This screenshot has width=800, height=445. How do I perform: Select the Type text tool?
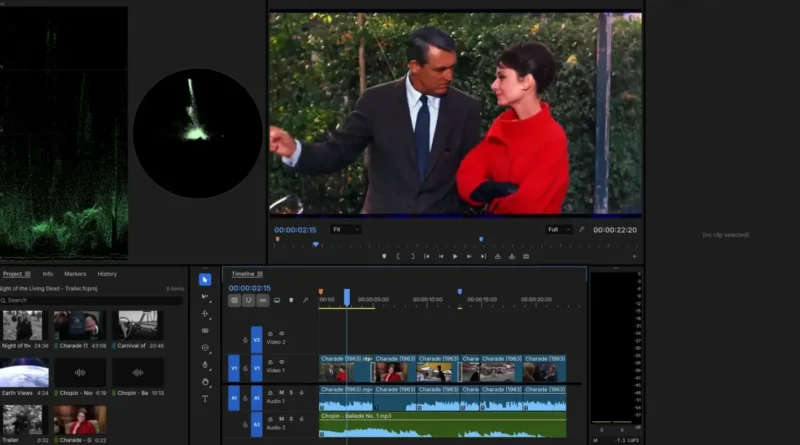click(205, 399)
